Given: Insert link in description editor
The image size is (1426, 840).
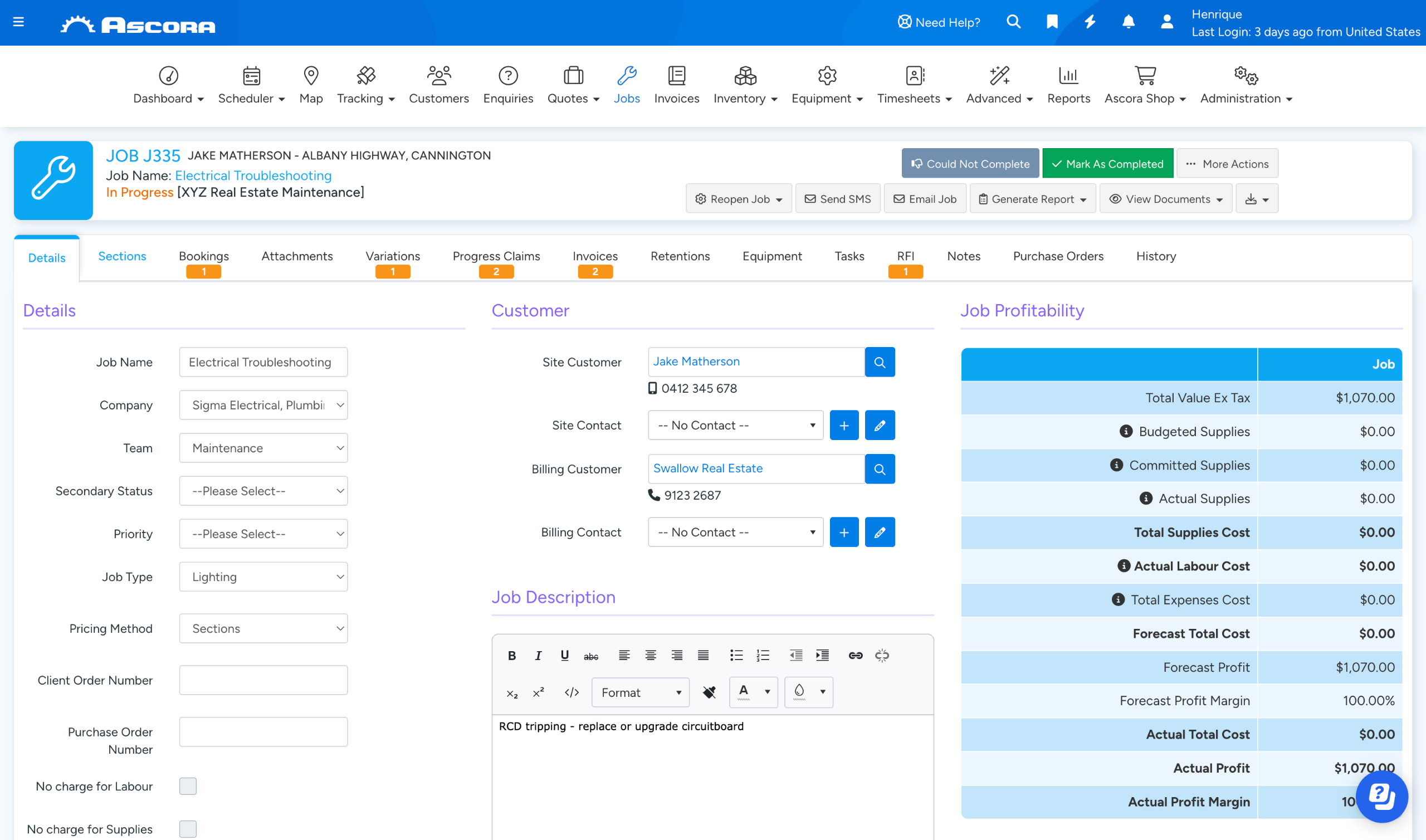Looking at the screenshot, I should pos(855,656).
